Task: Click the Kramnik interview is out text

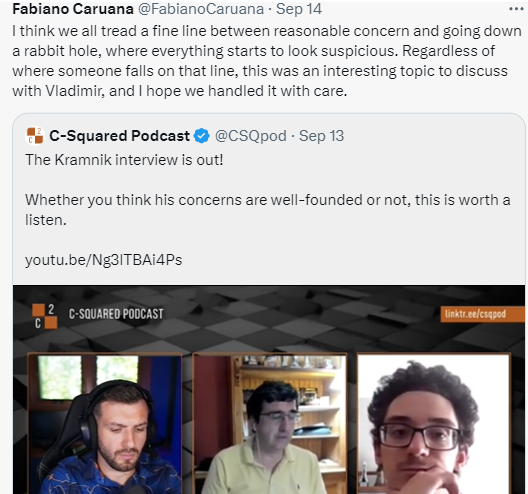Action: tap(124, 160)
